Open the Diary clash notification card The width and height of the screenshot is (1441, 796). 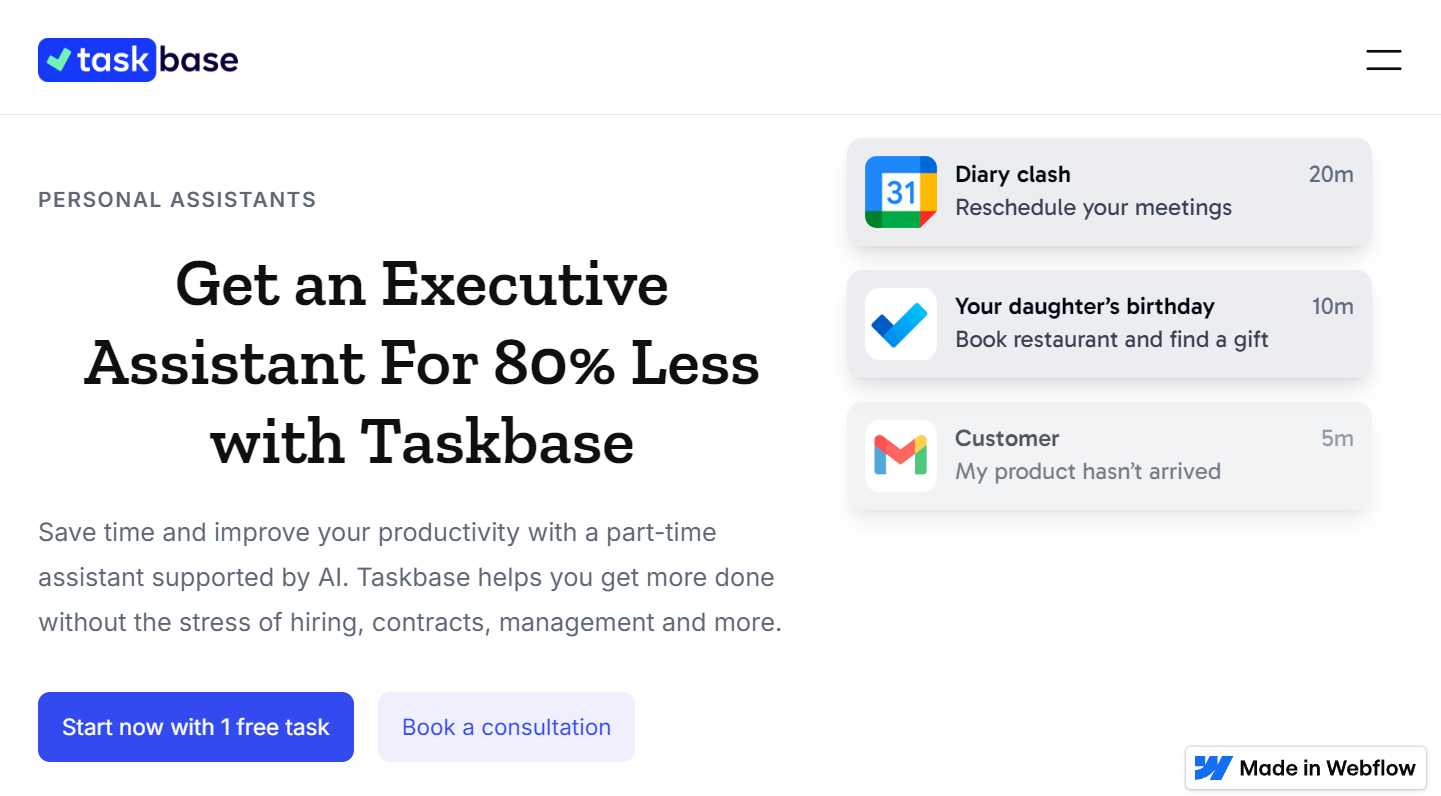pyautogui.click(x=1108, y=191)
